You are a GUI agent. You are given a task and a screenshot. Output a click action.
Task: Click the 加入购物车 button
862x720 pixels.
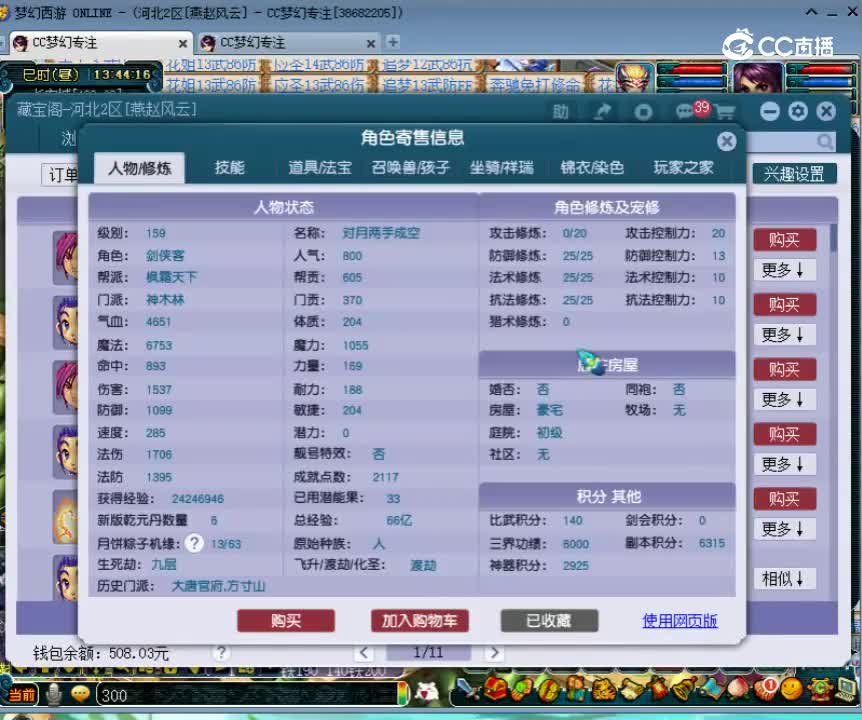(419, 621)
